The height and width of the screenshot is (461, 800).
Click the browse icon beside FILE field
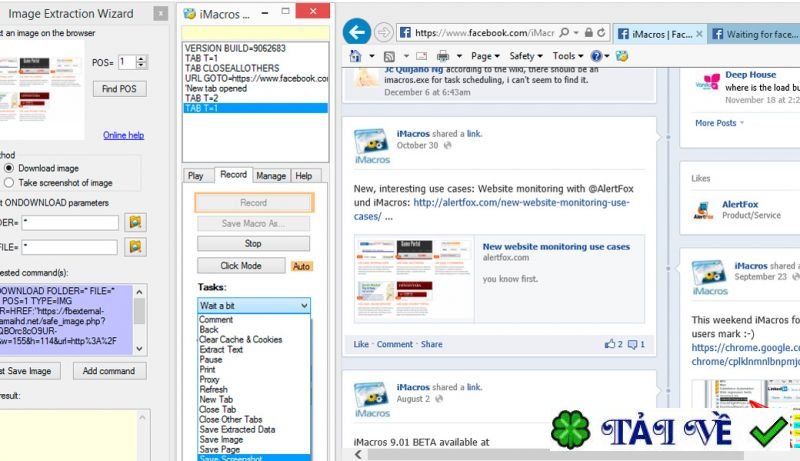135,247
